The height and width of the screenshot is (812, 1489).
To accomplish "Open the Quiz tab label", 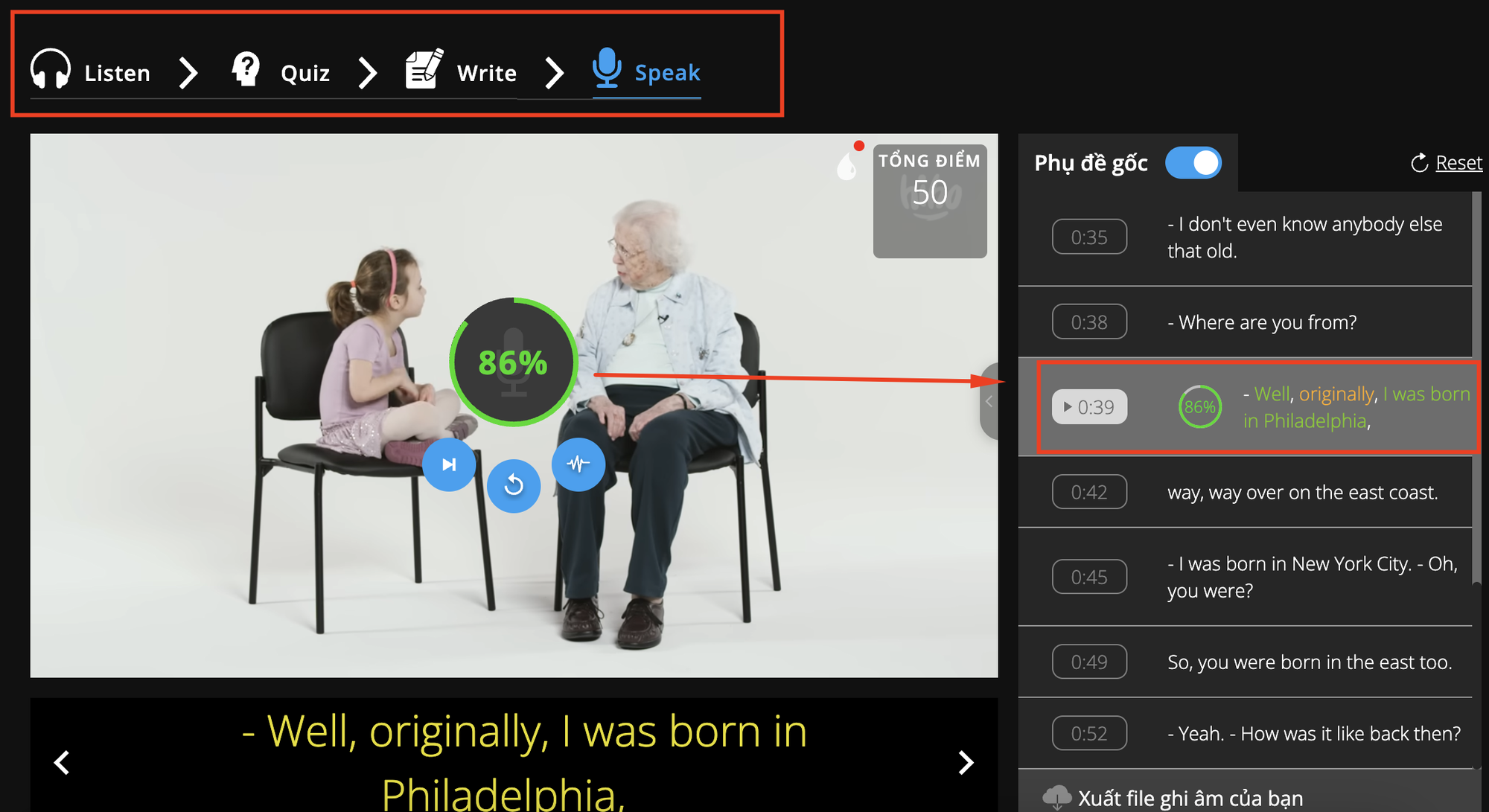I will [x=305, y=73].
